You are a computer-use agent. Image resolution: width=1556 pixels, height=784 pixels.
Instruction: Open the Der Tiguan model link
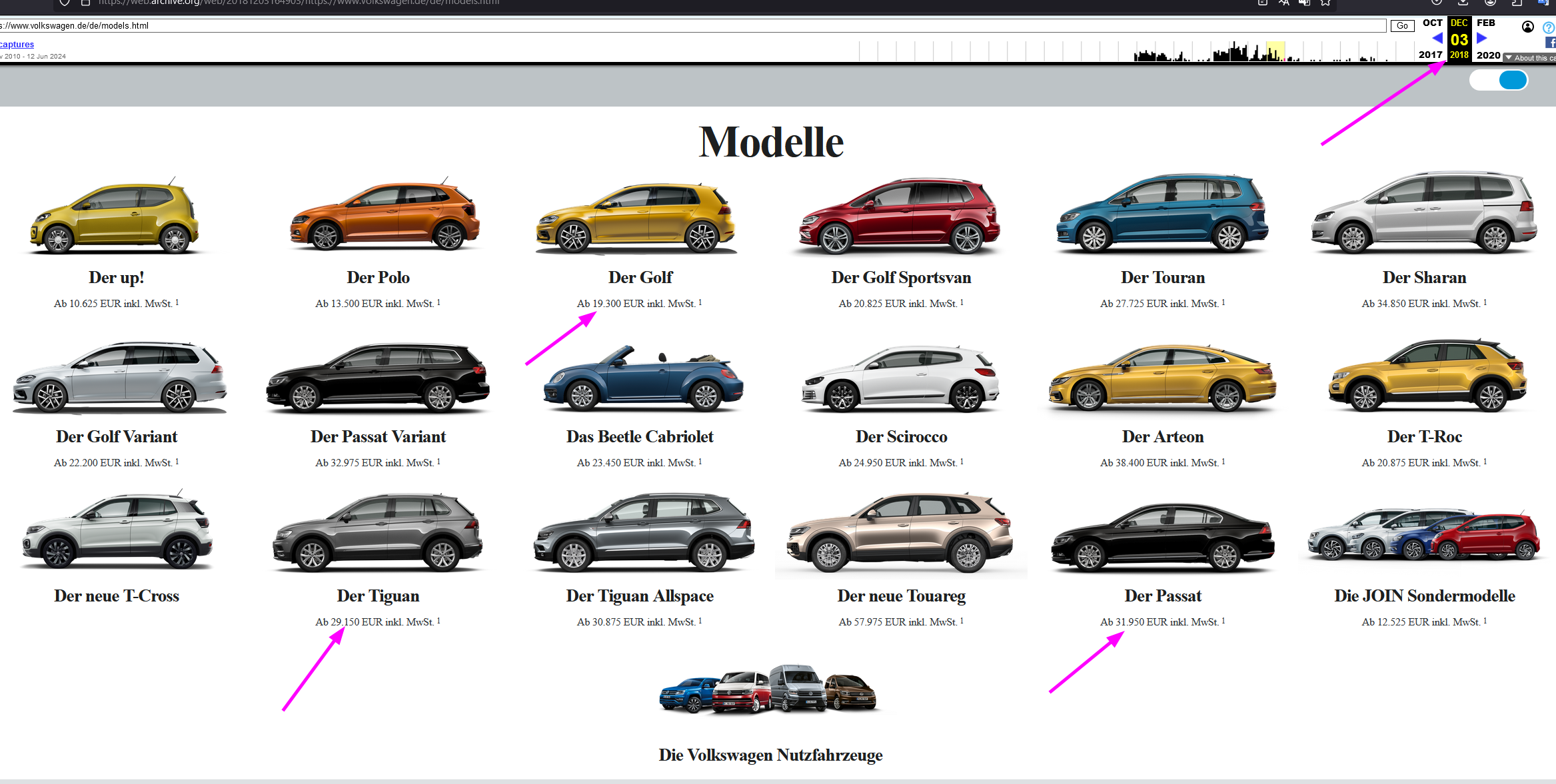tap(378, 596)
